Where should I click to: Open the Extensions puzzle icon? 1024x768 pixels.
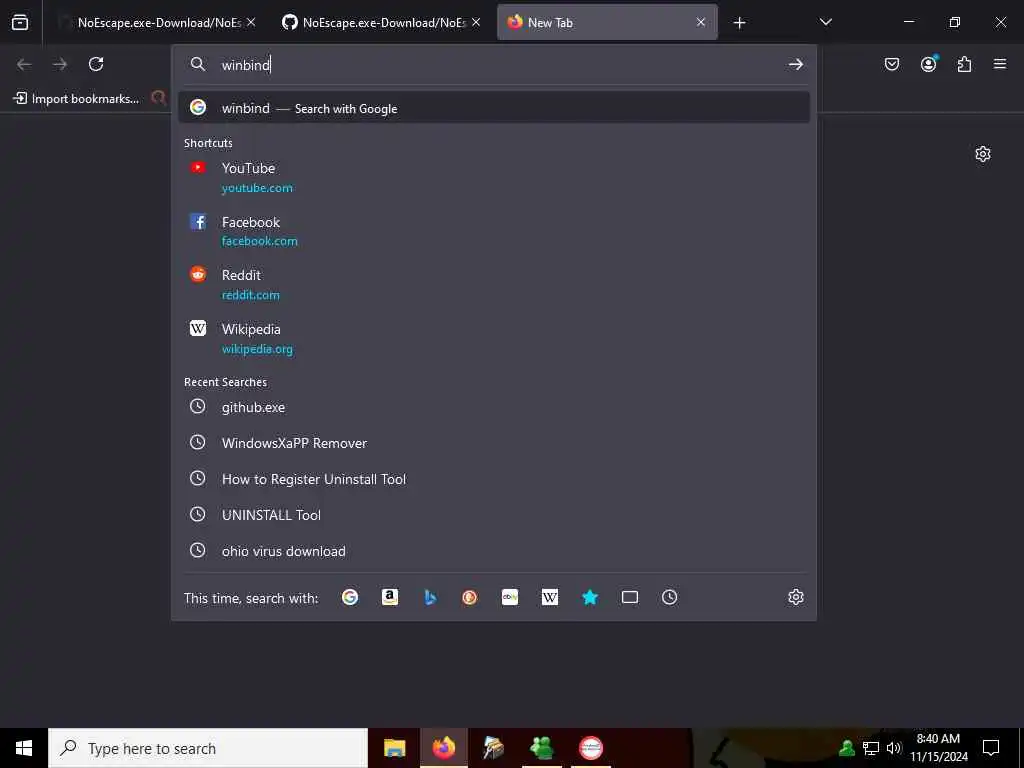click(964, 64)
